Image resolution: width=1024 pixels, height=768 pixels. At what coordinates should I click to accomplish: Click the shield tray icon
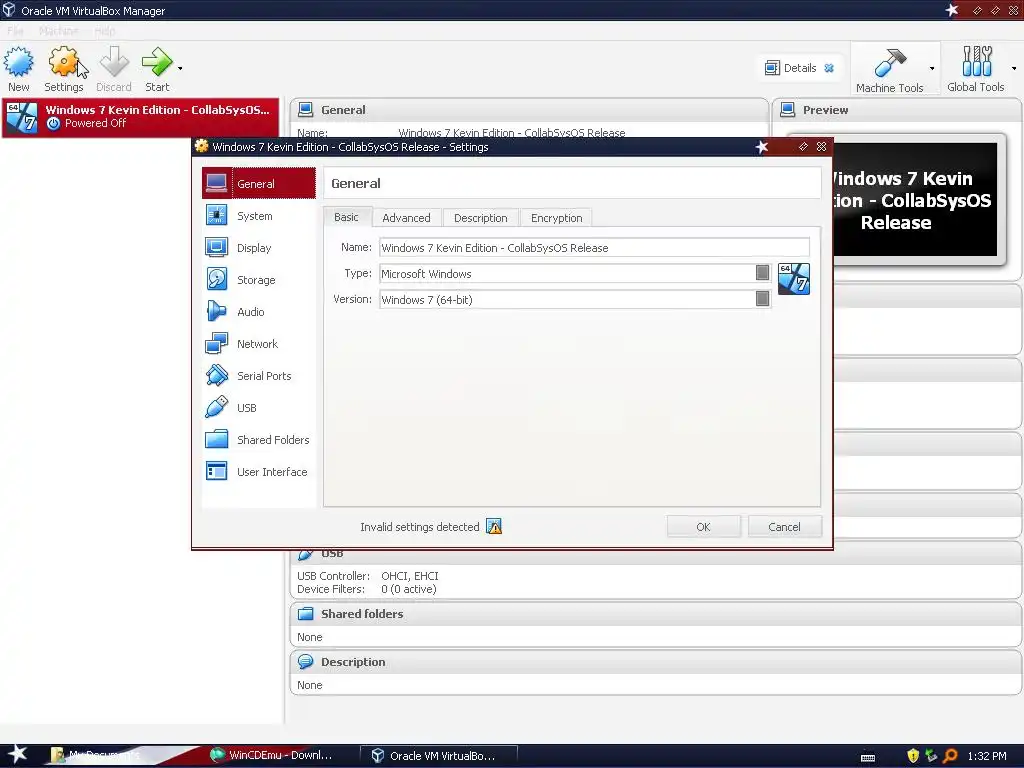pos(913,756)
